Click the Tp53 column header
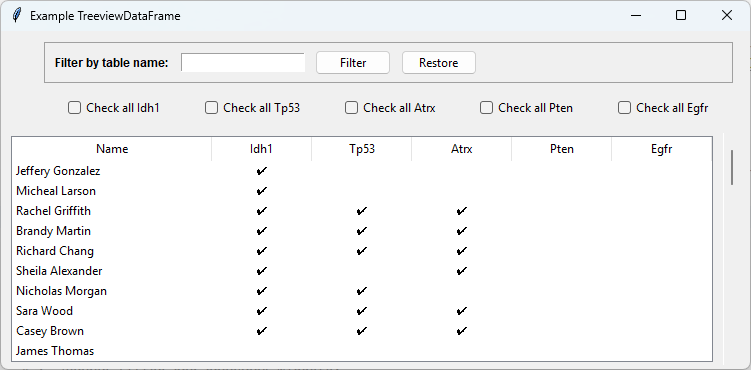 (362, 149)
